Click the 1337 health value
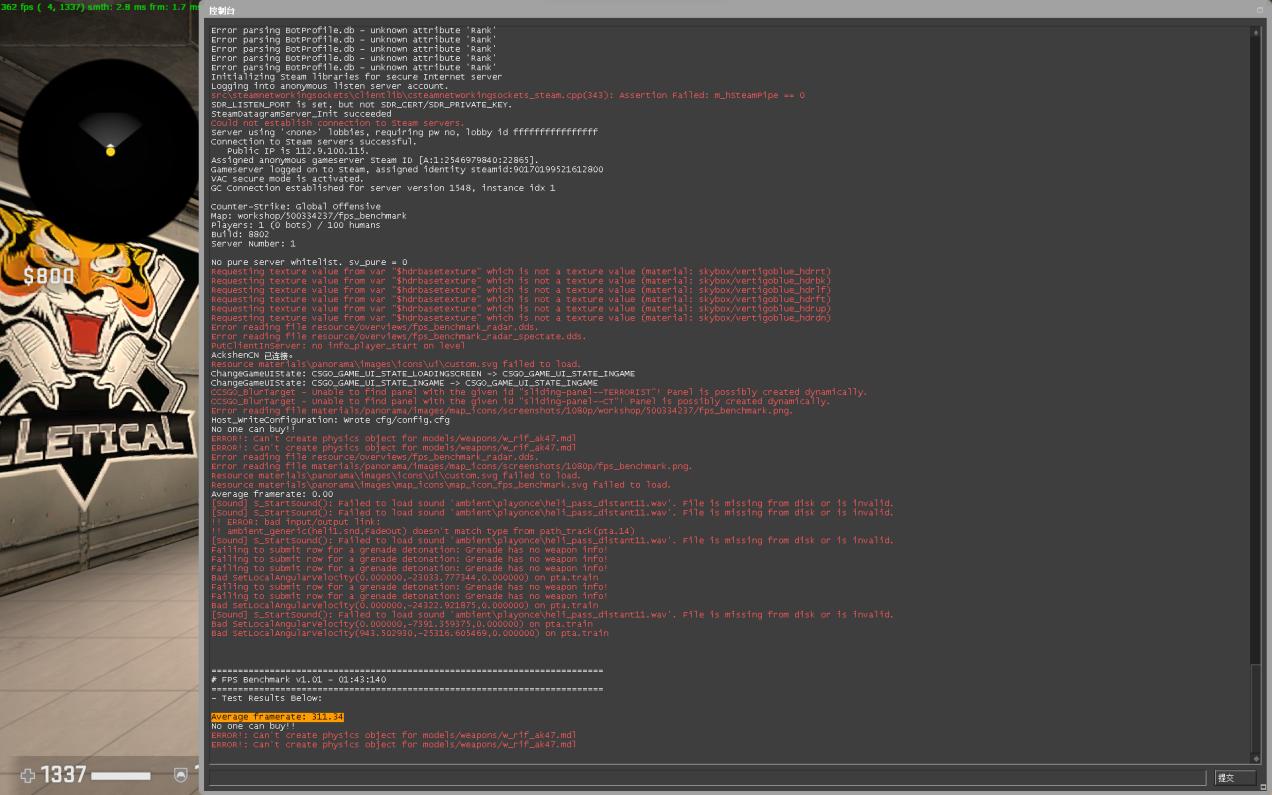Screen dimensions: 1272x795 63,775
